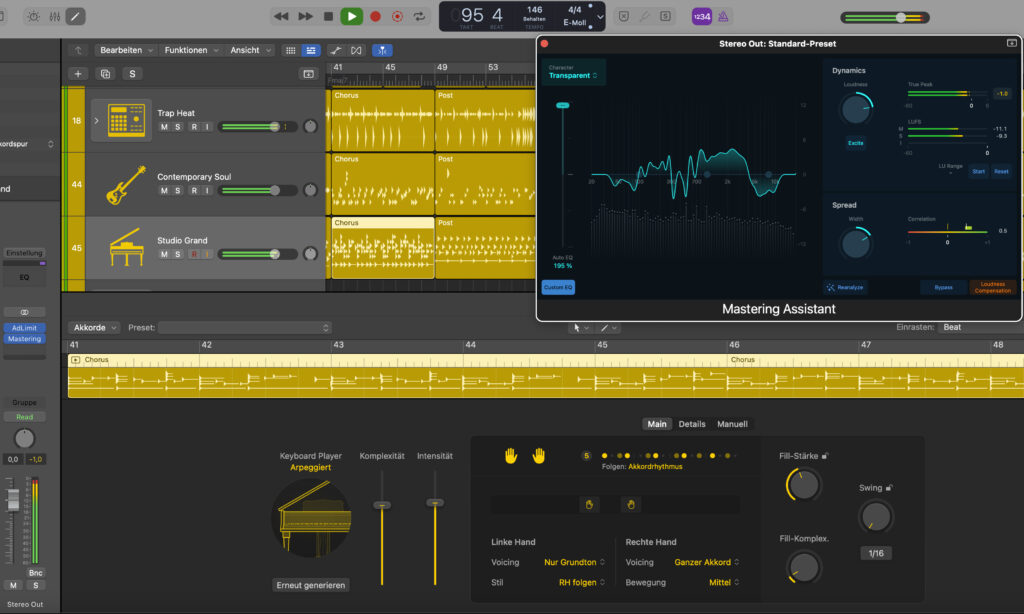Select the pencil tool in editor toolbar
The width and height of the screenshot is (1024, 614).
[x=604, y=328]
